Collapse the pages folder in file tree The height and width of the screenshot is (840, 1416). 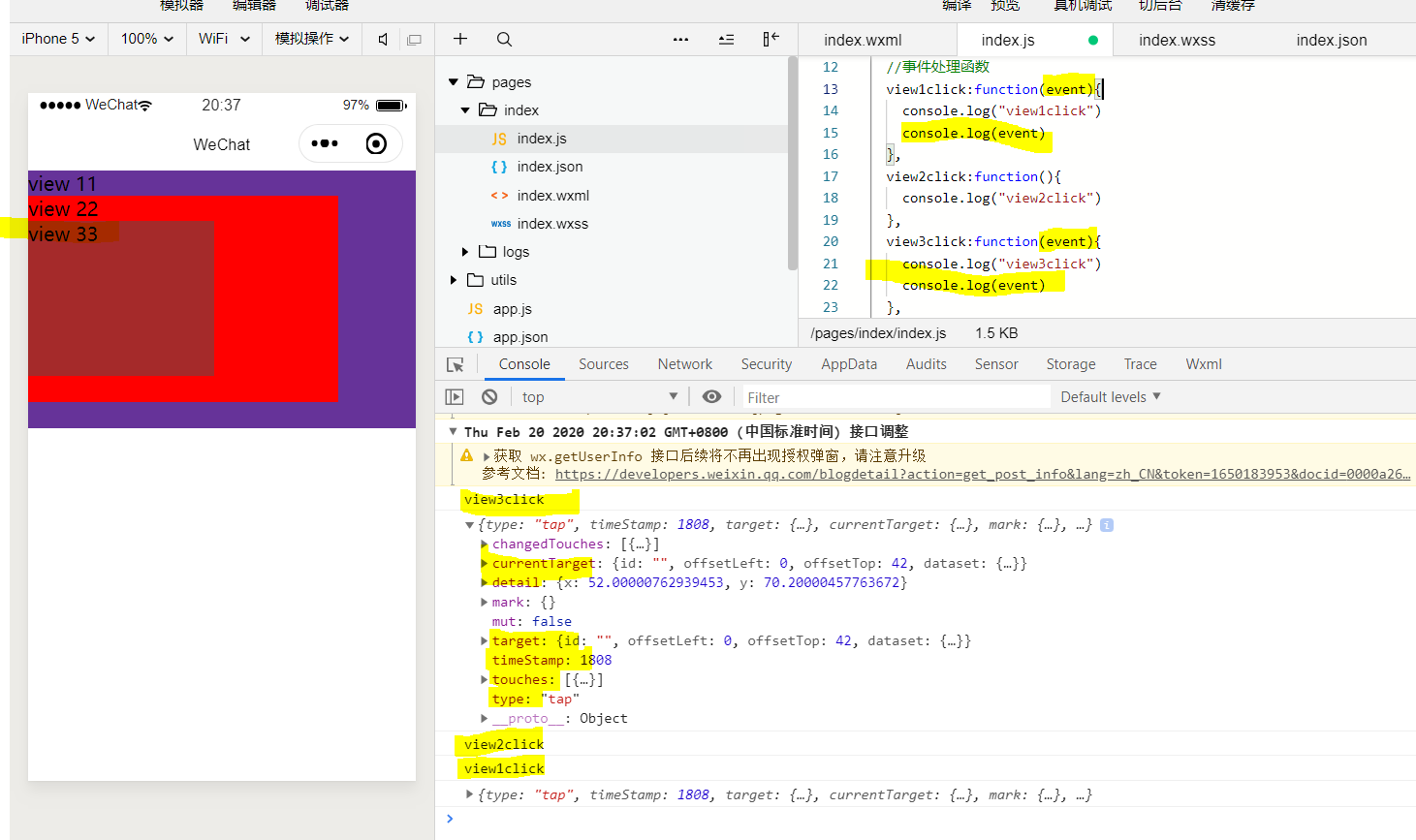point(453,81)
